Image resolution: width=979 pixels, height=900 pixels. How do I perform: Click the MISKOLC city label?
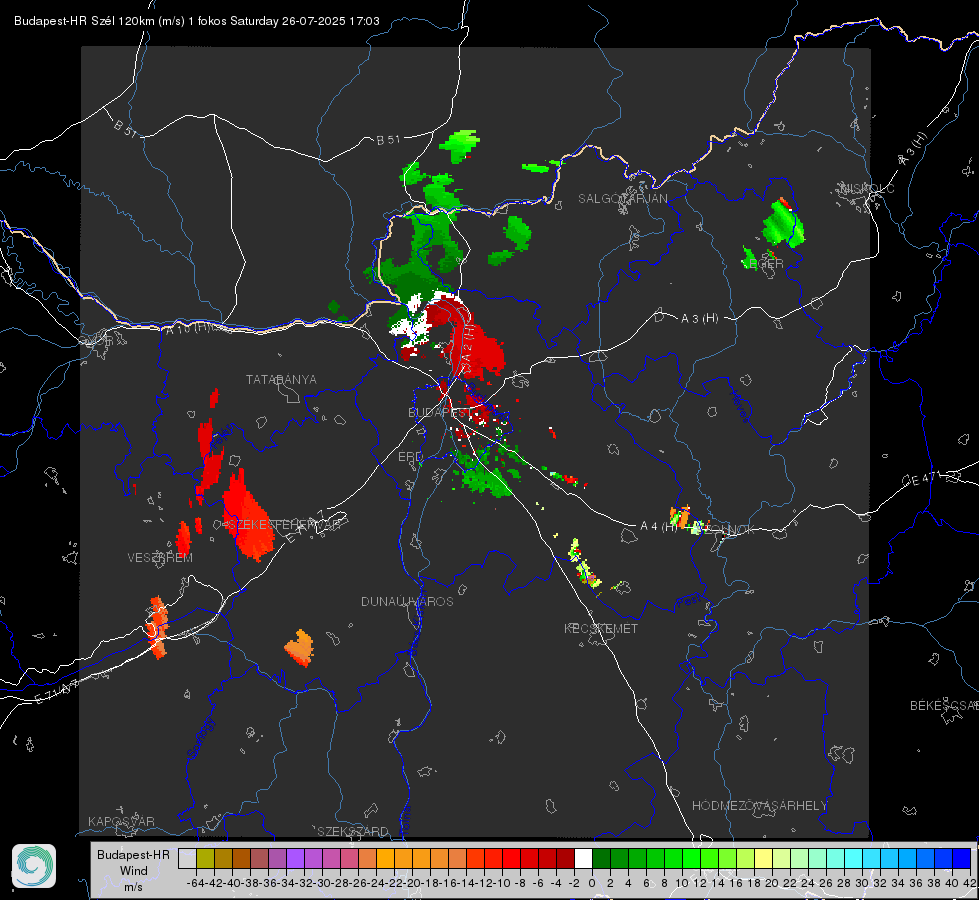tap(867, 188)
